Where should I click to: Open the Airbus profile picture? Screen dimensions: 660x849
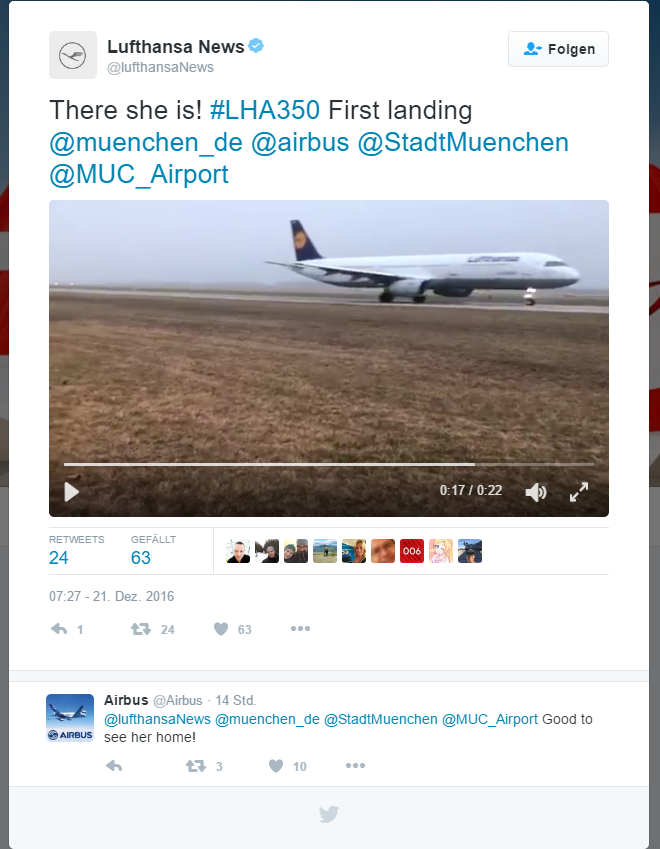[x=70, y=717]
